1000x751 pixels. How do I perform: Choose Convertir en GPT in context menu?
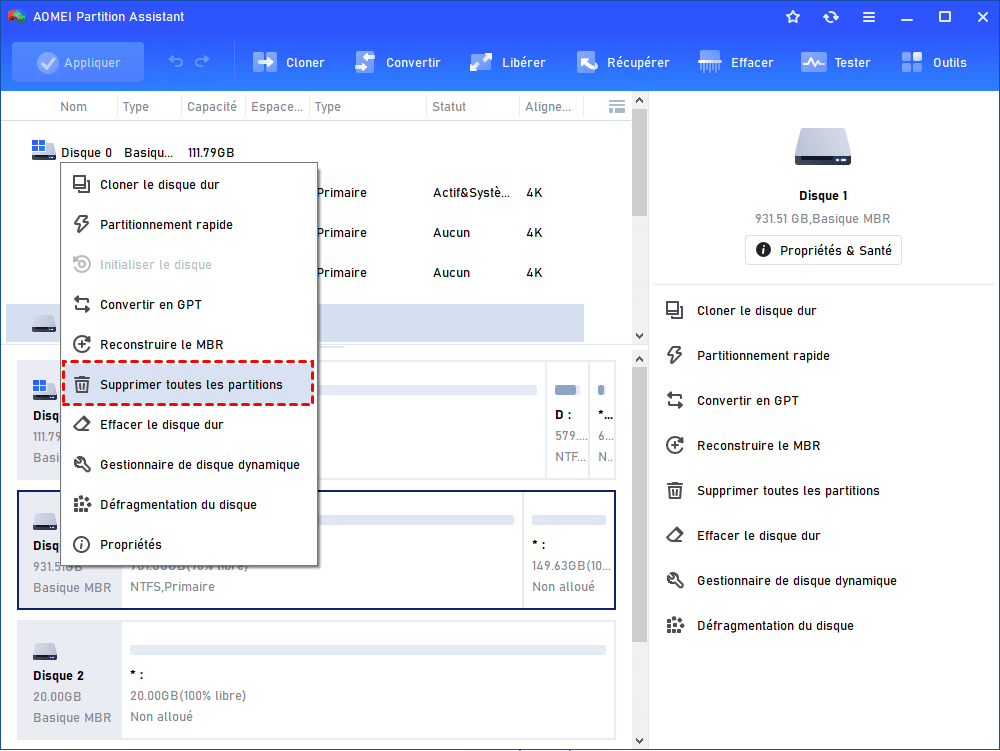tap(189, 305)
